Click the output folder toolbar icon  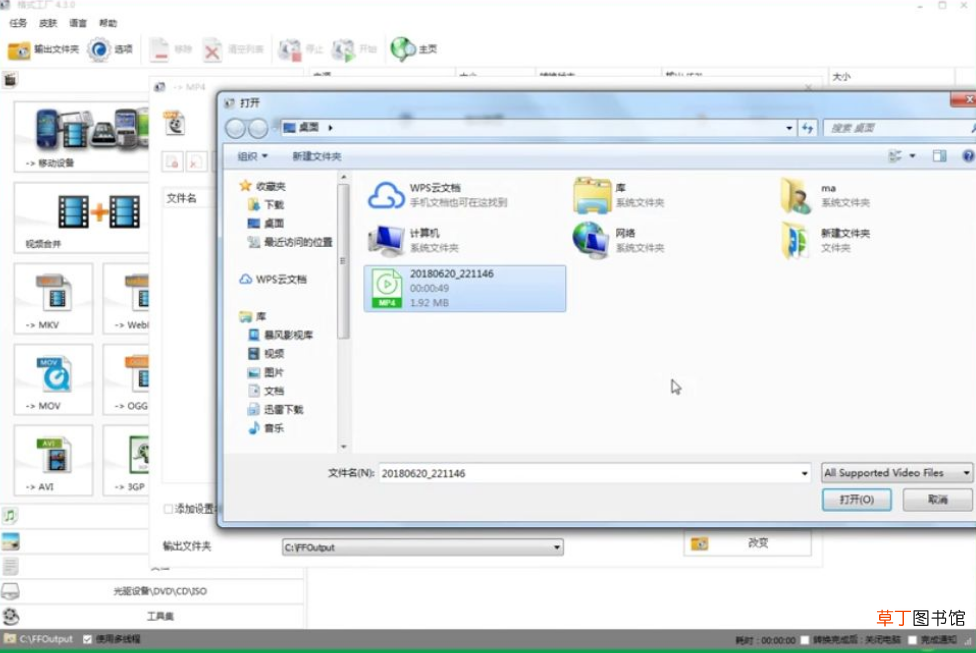pyautogui.click(x=19, y=50)
